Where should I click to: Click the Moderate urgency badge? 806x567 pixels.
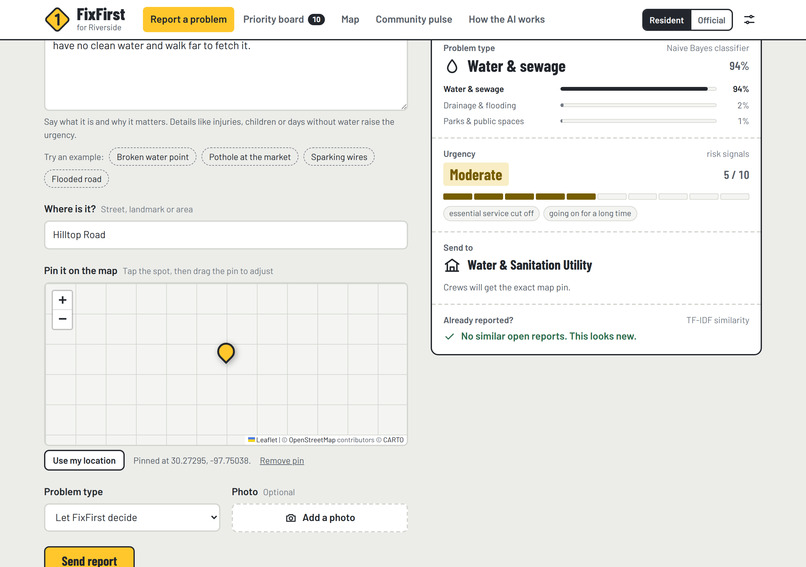pyautogui.click(x=476, y=175)
